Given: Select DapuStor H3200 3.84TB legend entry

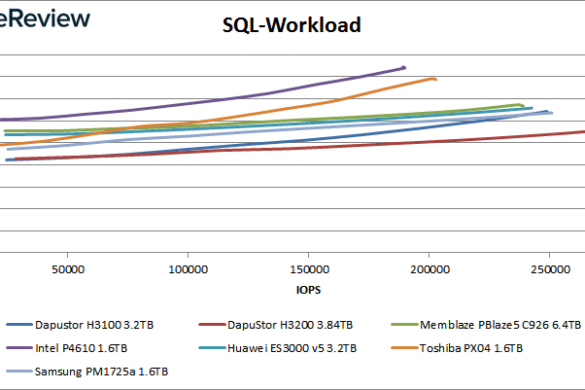Looking at the screenshot, I should [276, 325].
